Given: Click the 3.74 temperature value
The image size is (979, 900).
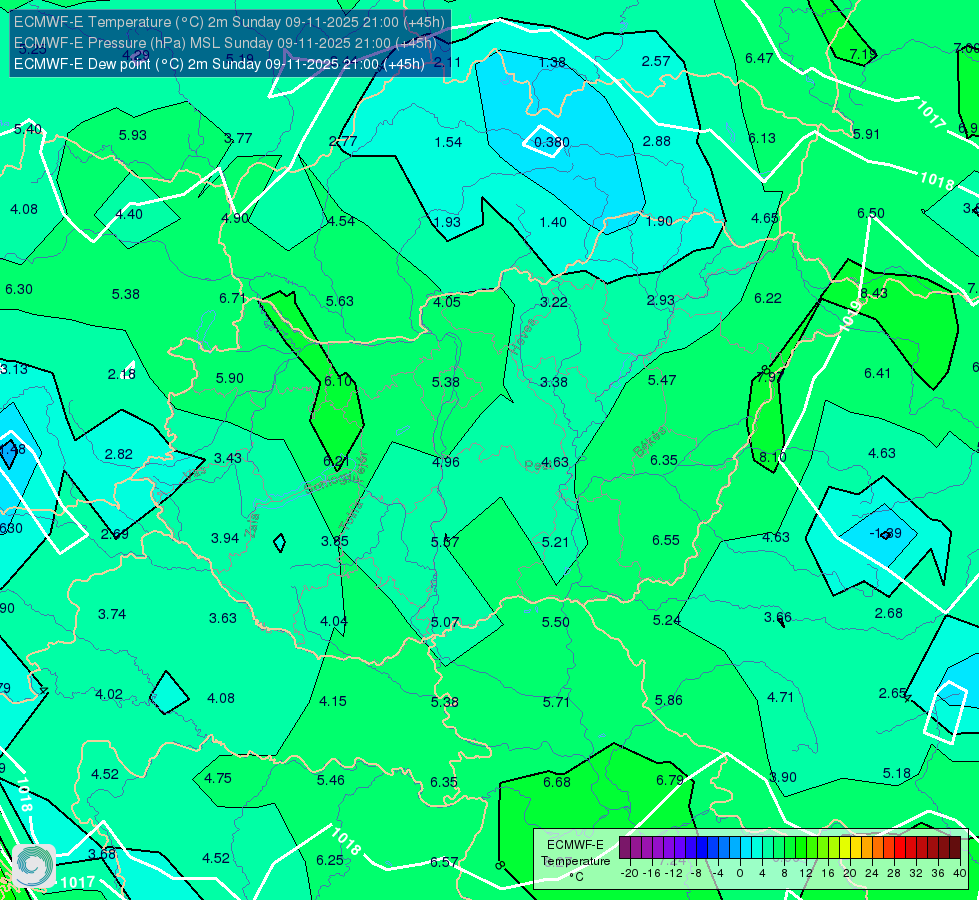Looking at the screenshot, I should (x=112, y=615).
